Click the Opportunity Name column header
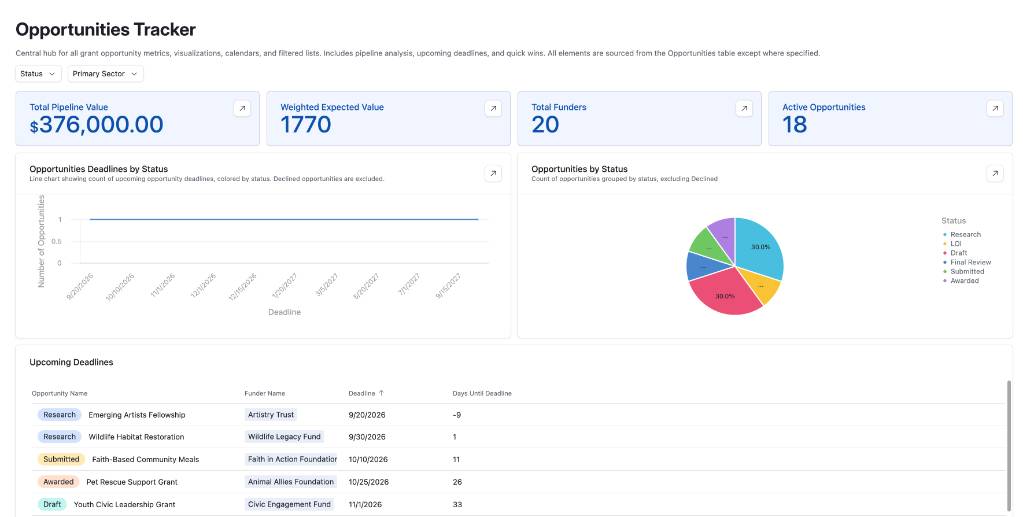 click(59, 394)
